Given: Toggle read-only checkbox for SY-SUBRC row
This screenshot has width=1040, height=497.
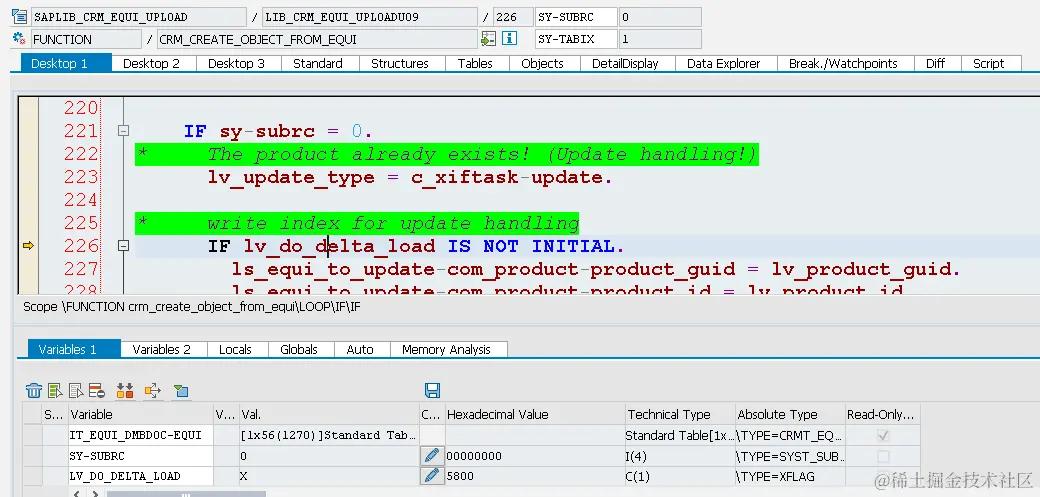Looking at the screenshot, I should 883,457.
